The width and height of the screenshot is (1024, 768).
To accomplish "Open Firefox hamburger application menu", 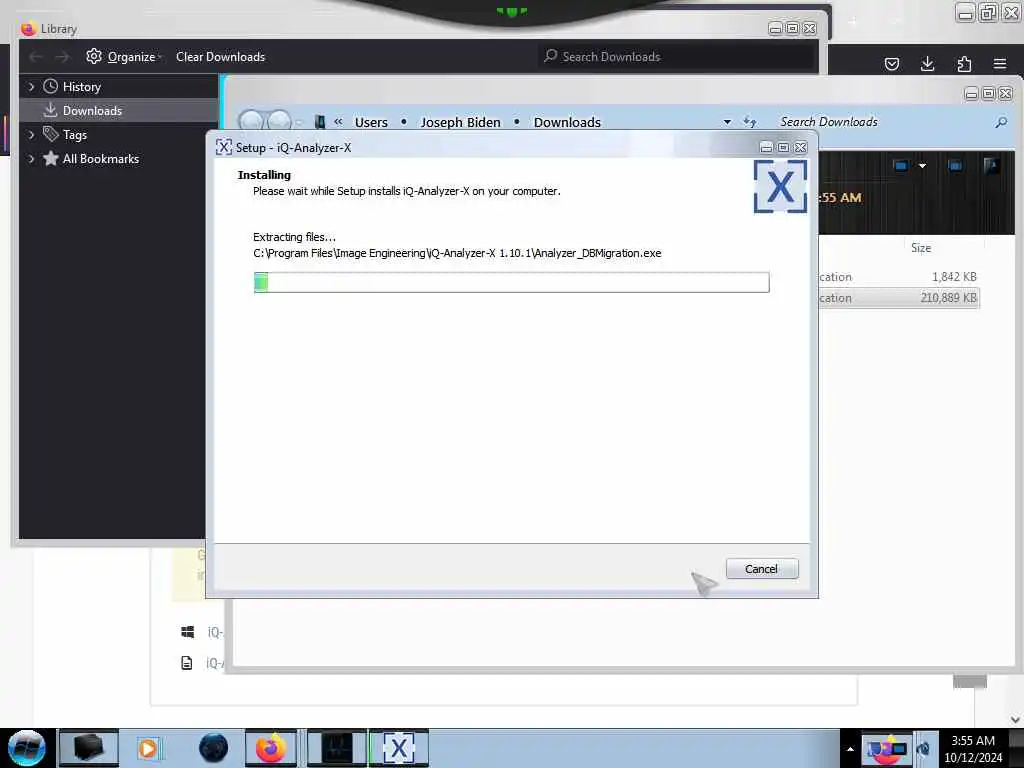I will pos(1000,63).
